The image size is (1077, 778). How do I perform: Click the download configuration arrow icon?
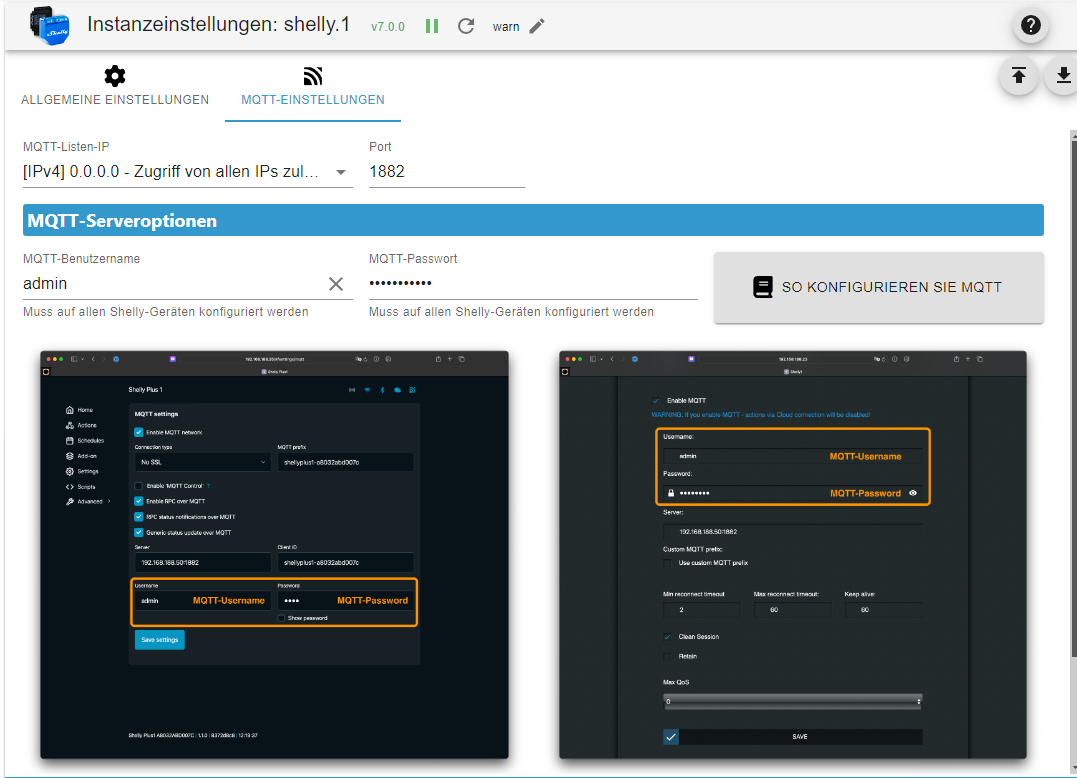coord(1062,76)
